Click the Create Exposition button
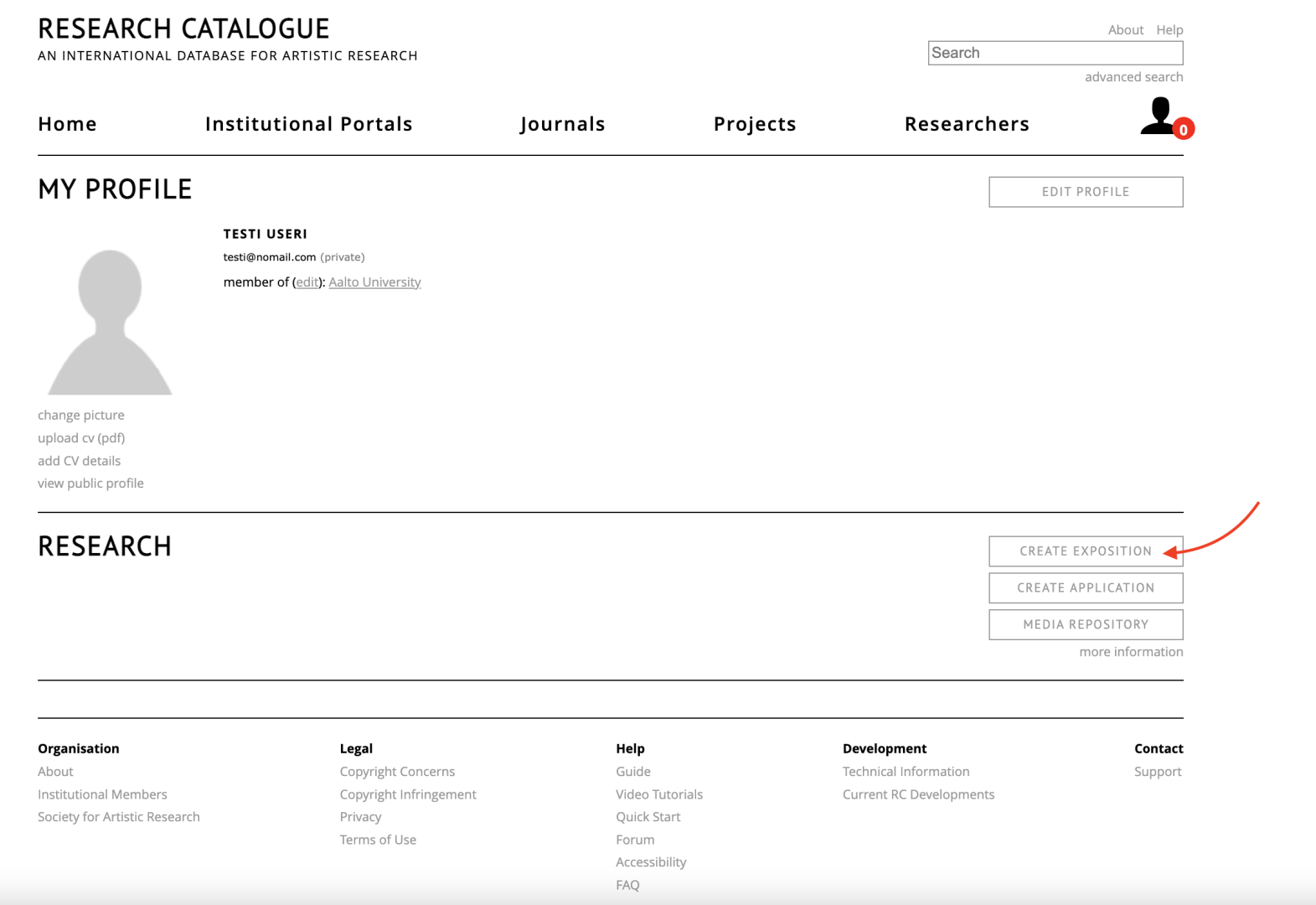The width and height of the screenshot is (1316, 905). coord(1086,551)
